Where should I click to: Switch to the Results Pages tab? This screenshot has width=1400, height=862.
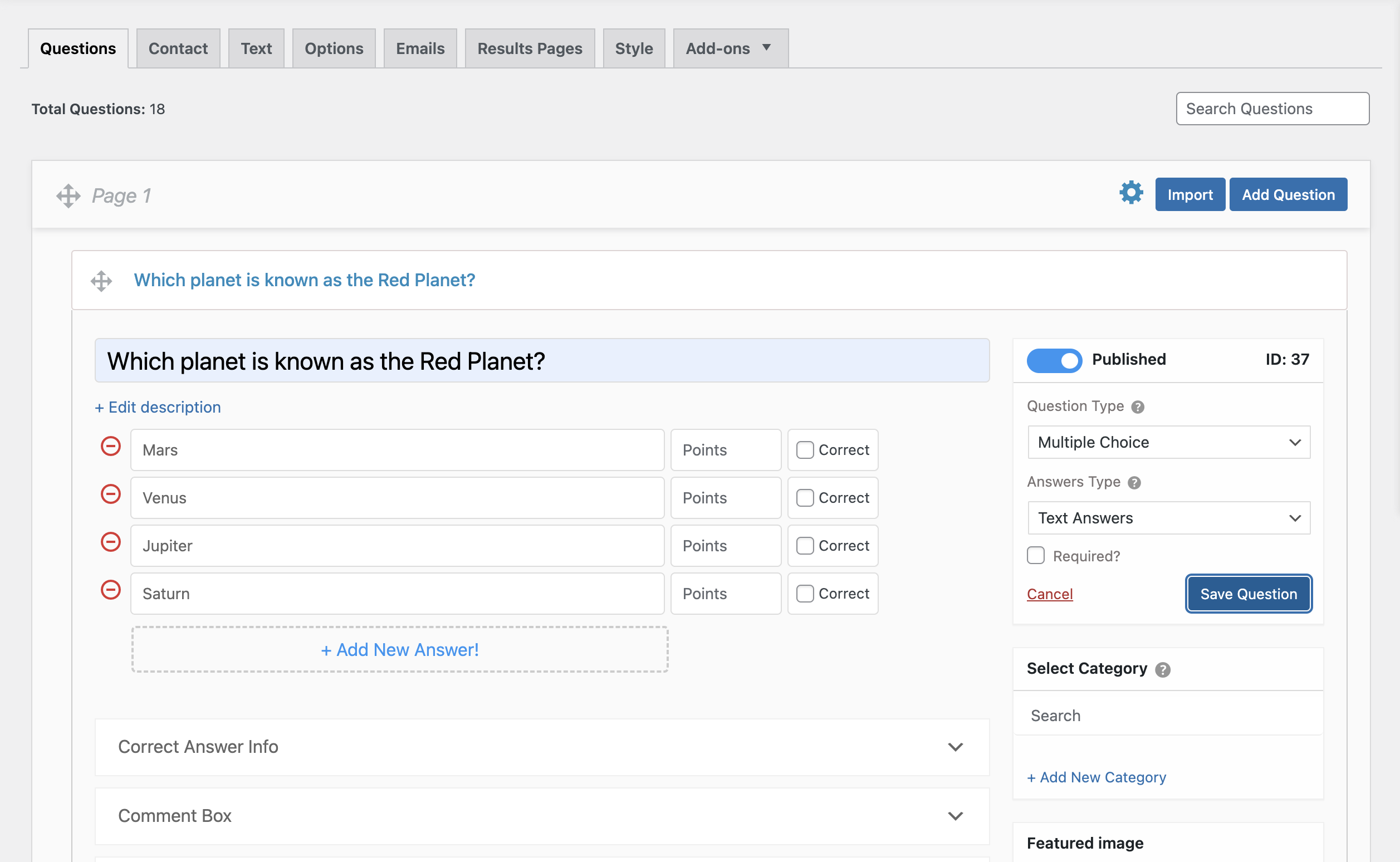[x=530, y=48]
